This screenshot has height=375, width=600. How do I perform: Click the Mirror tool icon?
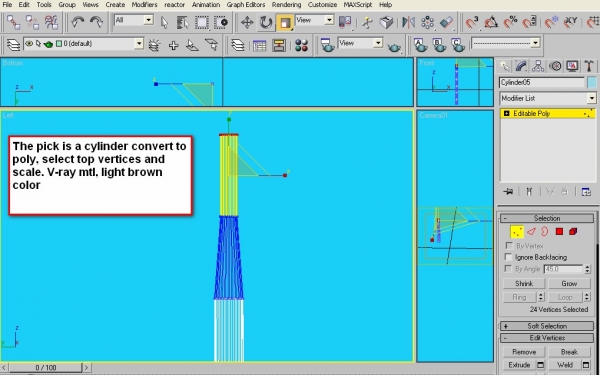tap(408, 22)
